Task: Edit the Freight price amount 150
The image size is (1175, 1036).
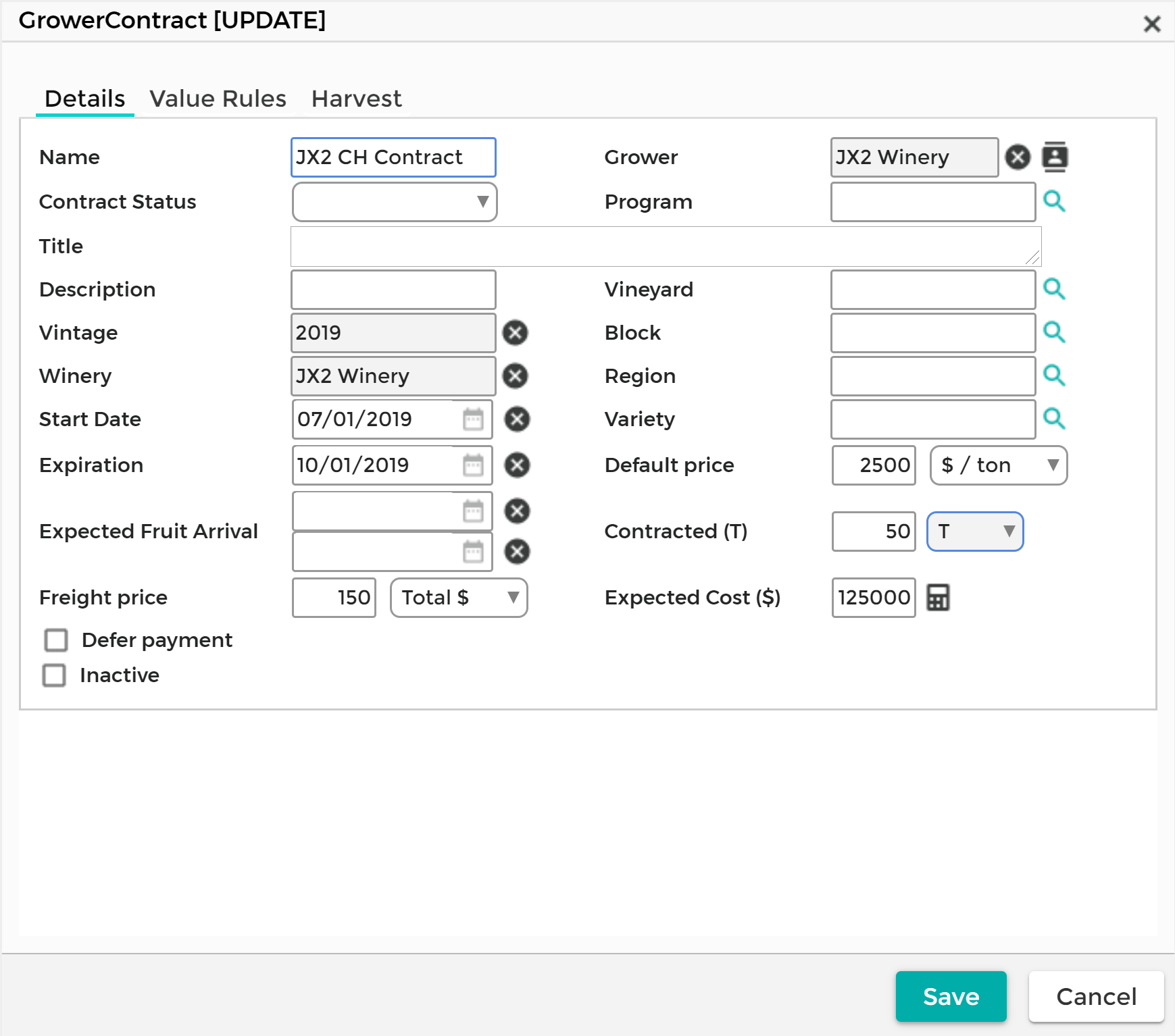Action: pos(334,598)
